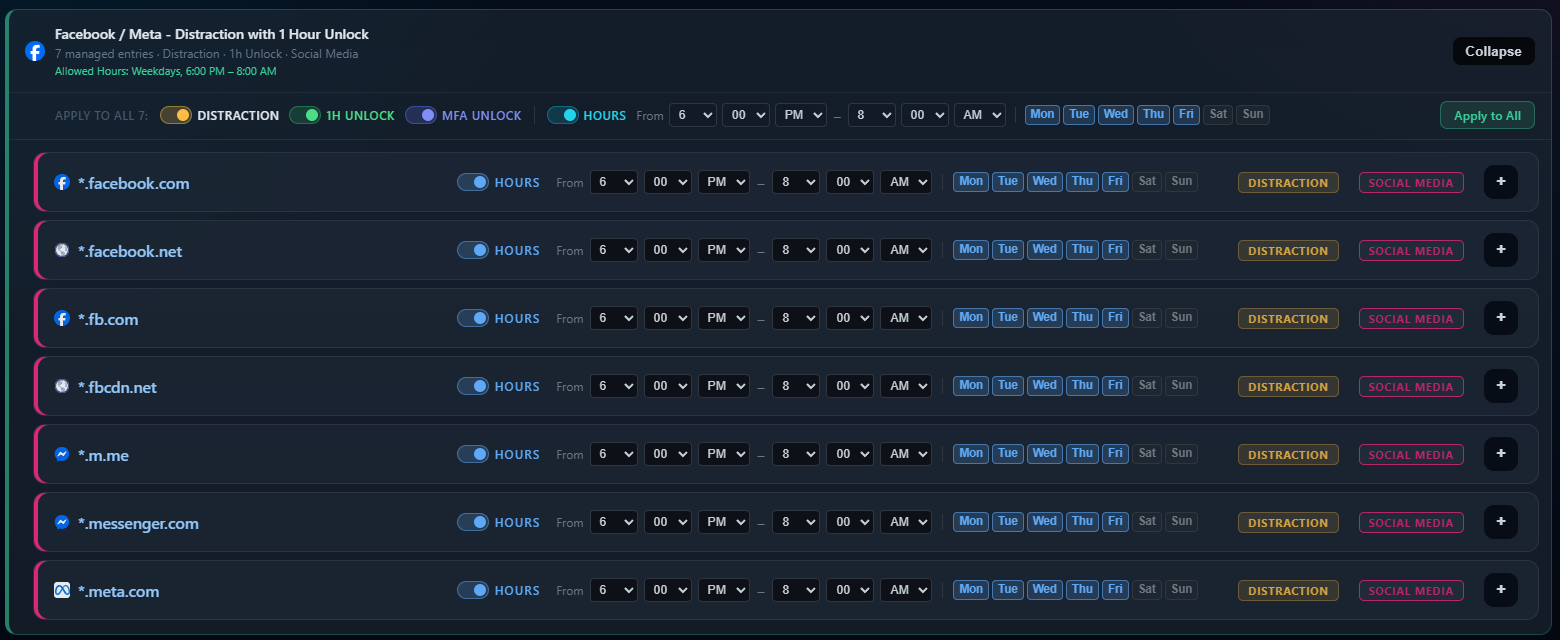Image resolution: width=1560 pixels, height=640 pixels.
Task: Click the Distraction tag on *.meta.com row
Action: [x=1288, y=591]
